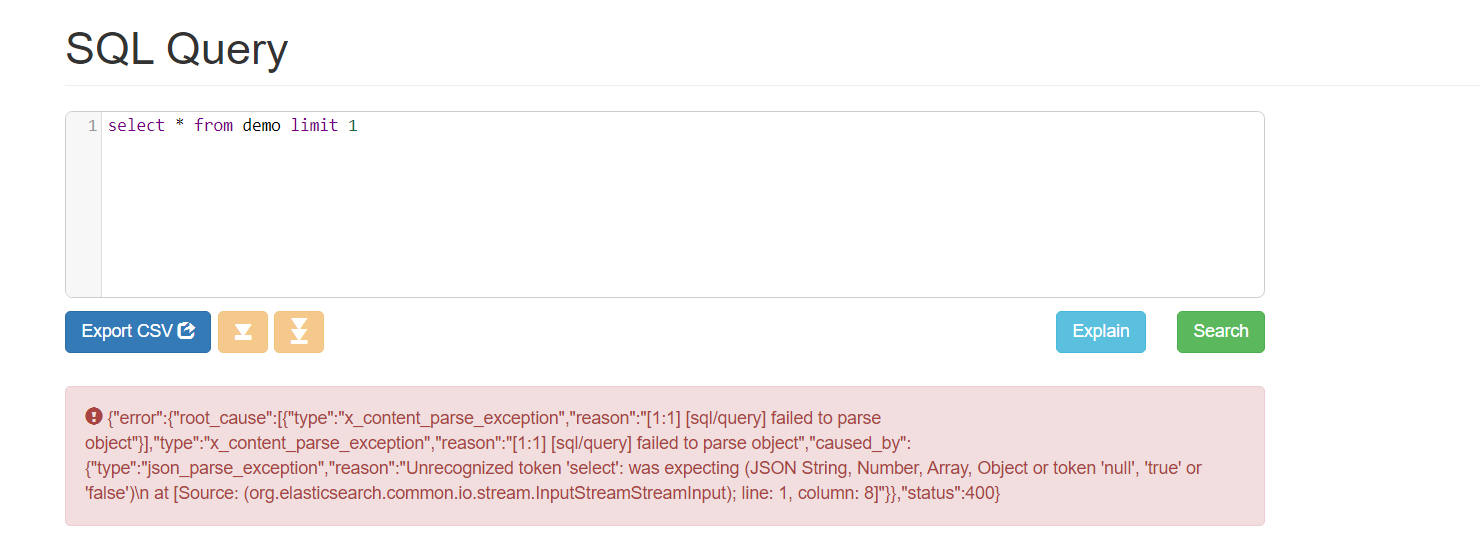Place cursor on the 'limit' keyword
1480x541 pixels.
314,126
